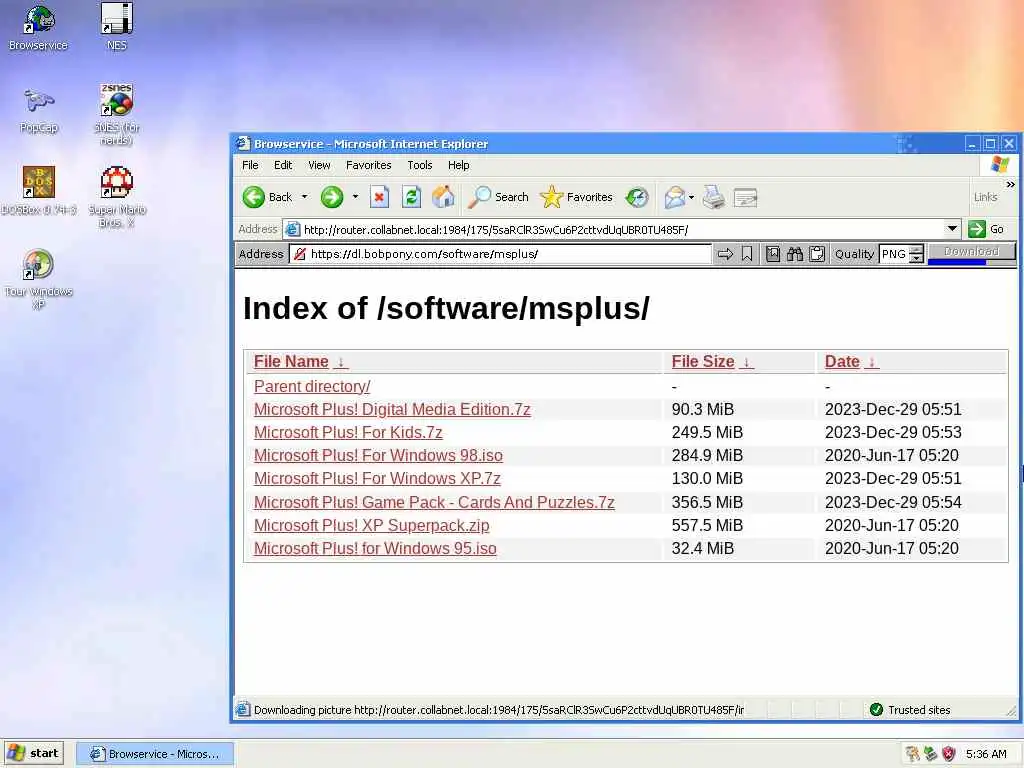
Task: Click the Trusted sites status bar zone
Action: coord(910,710)
